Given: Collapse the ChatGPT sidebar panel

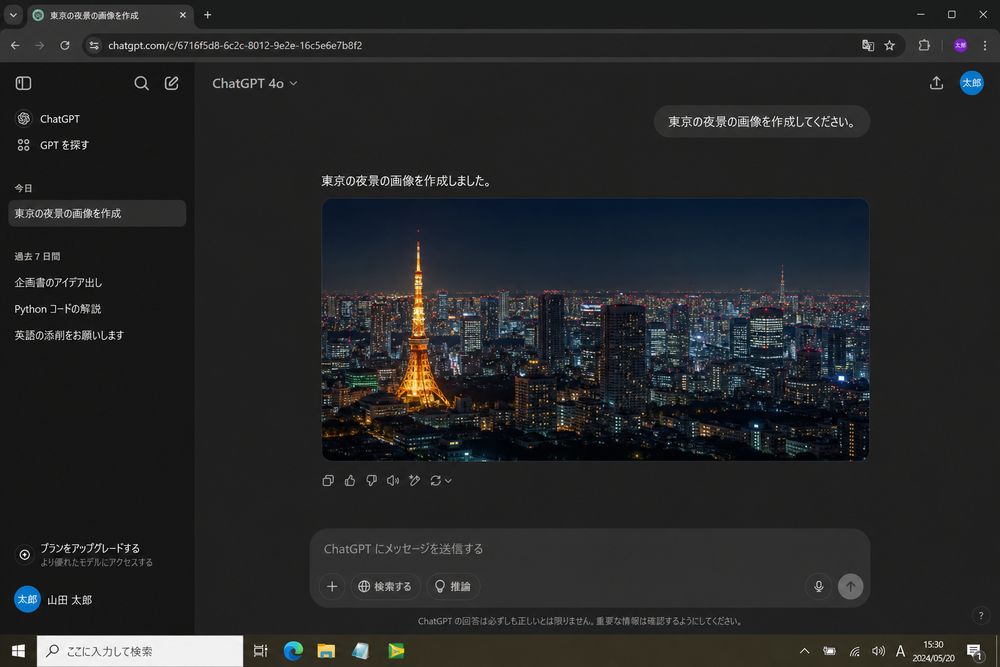Looking at the screenshot, I should pos(24,83).
